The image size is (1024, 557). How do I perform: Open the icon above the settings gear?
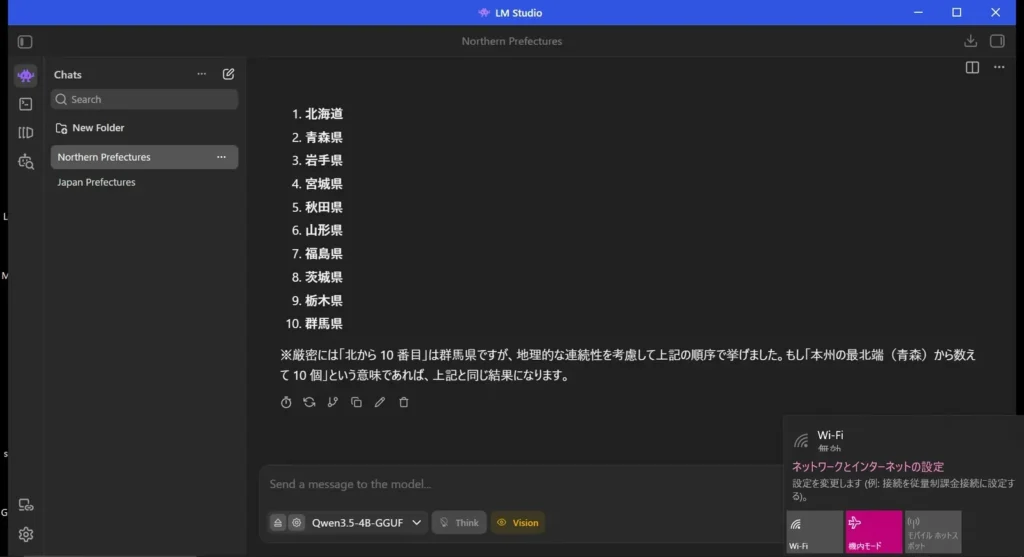click(25, 505)
